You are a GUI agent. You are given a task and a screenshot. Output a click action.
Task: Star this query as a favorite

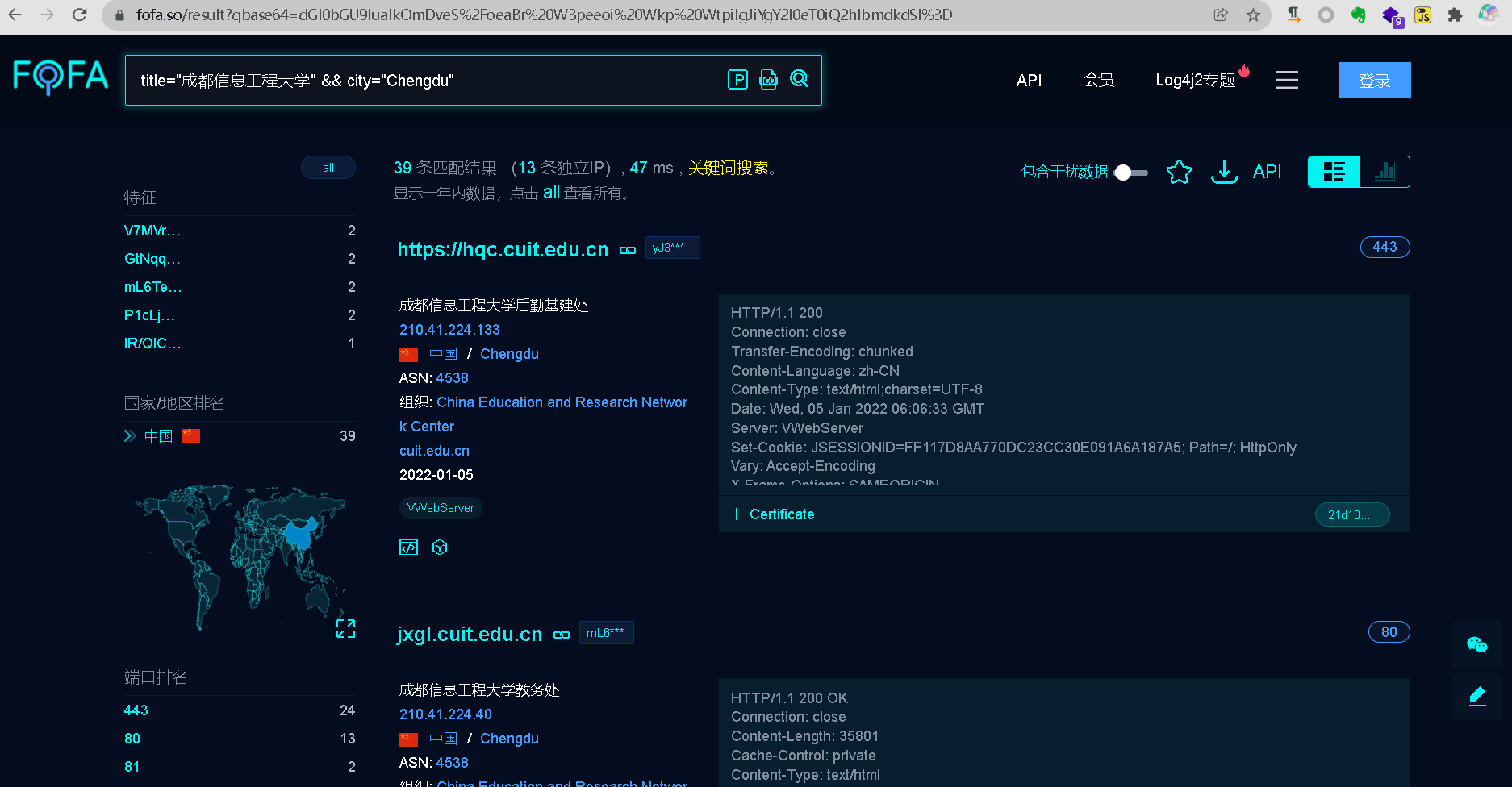(x=1179, y=172)
